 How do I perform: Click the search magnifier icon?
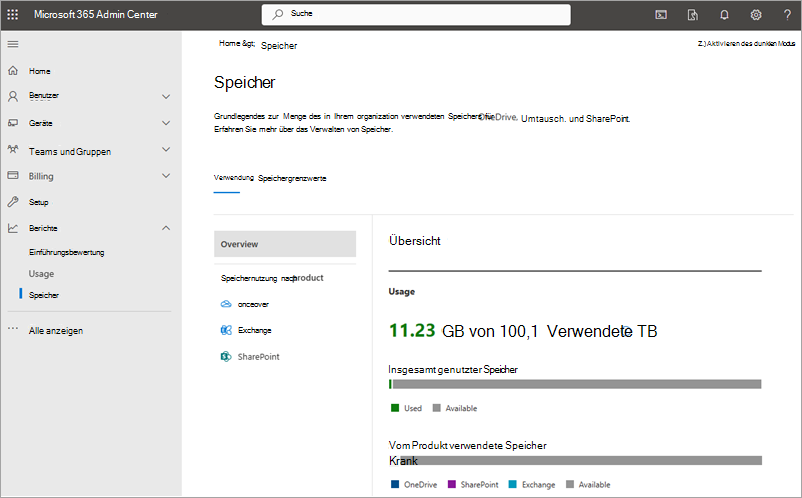(x=278, y=14)
